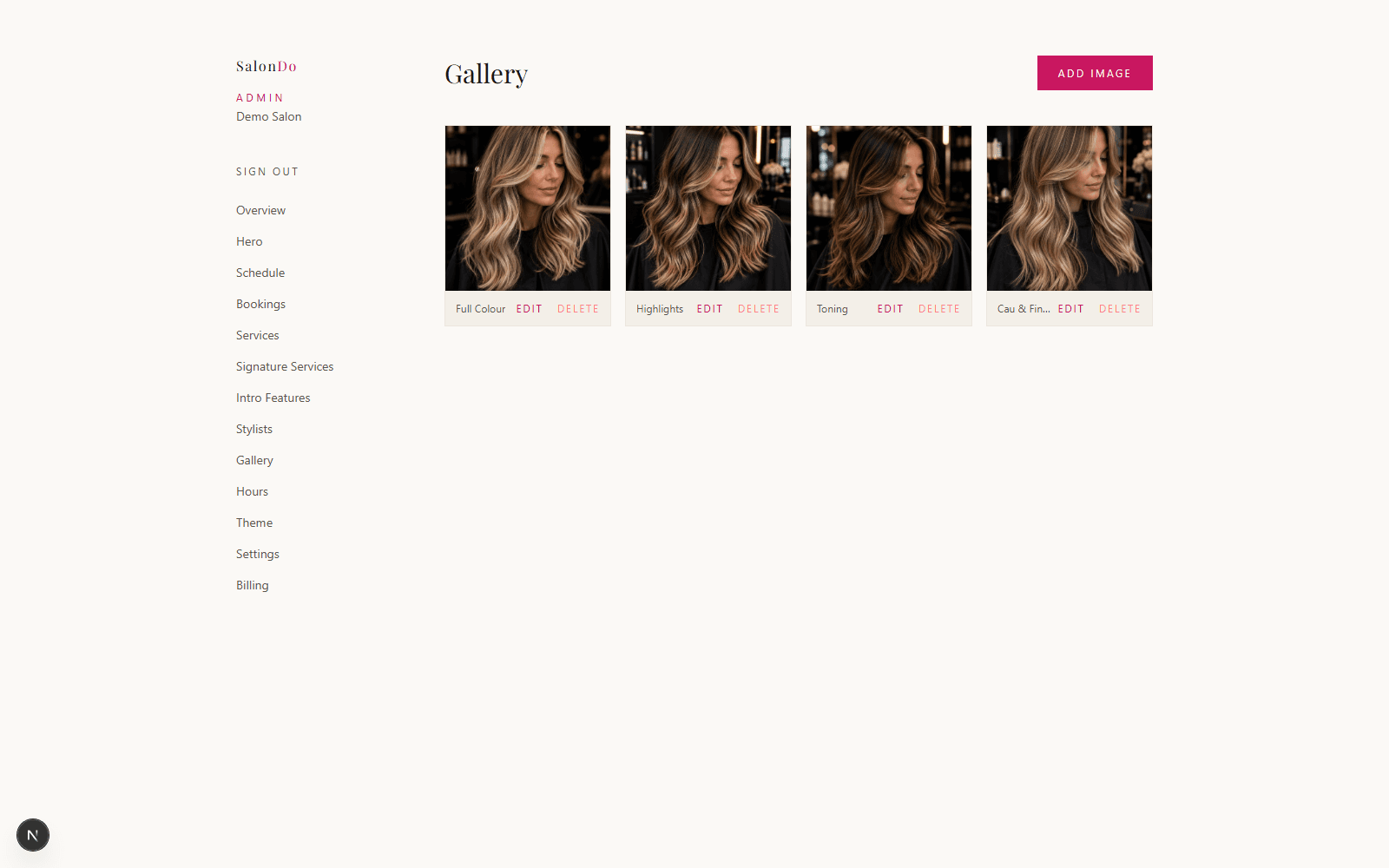Open the Next.js dev tools badge
This screenshot has width=1389, height=868.
tap(33, 835)
